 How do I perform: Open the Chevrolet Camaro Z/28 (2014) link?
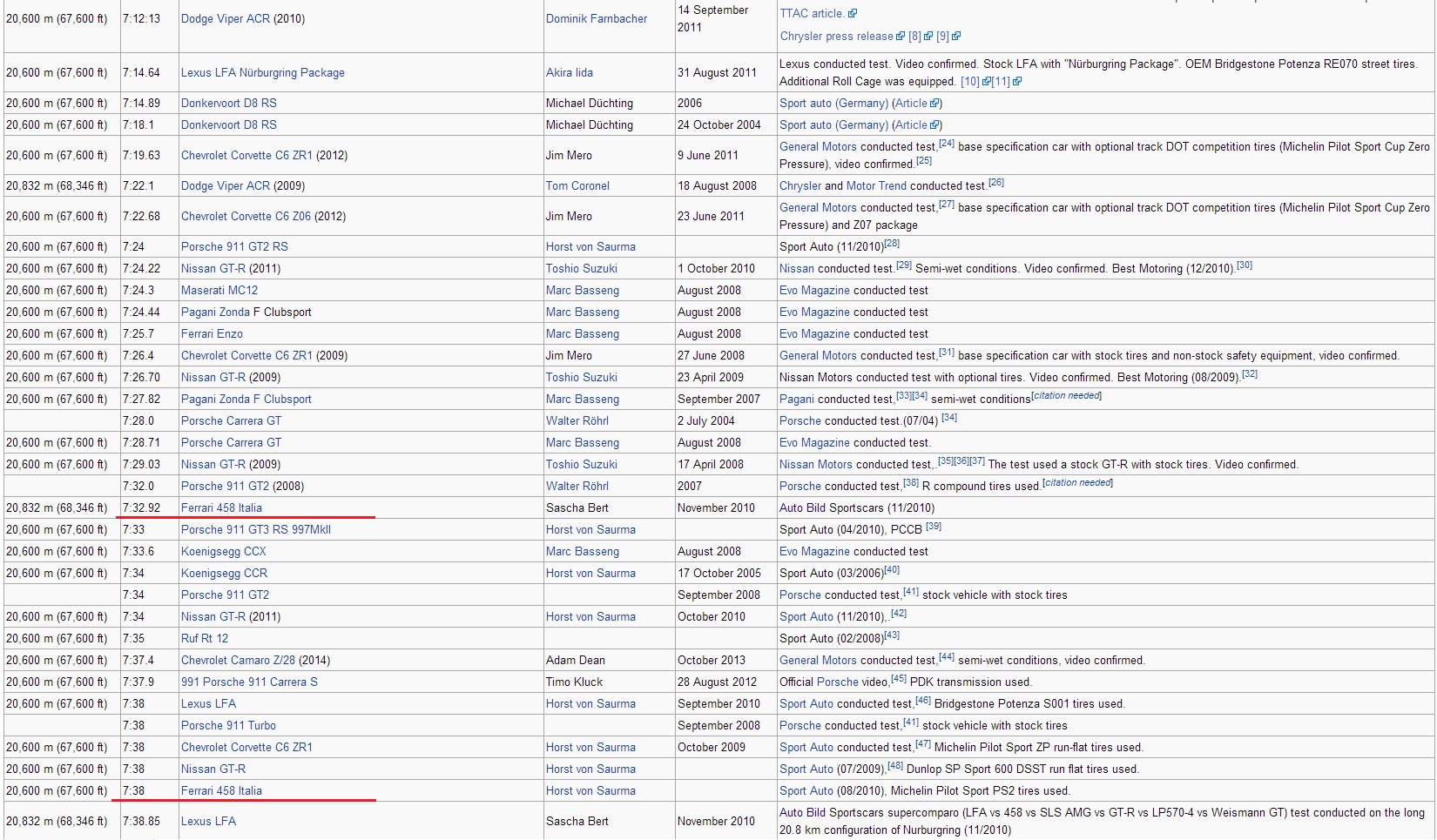tap(239, 660)
